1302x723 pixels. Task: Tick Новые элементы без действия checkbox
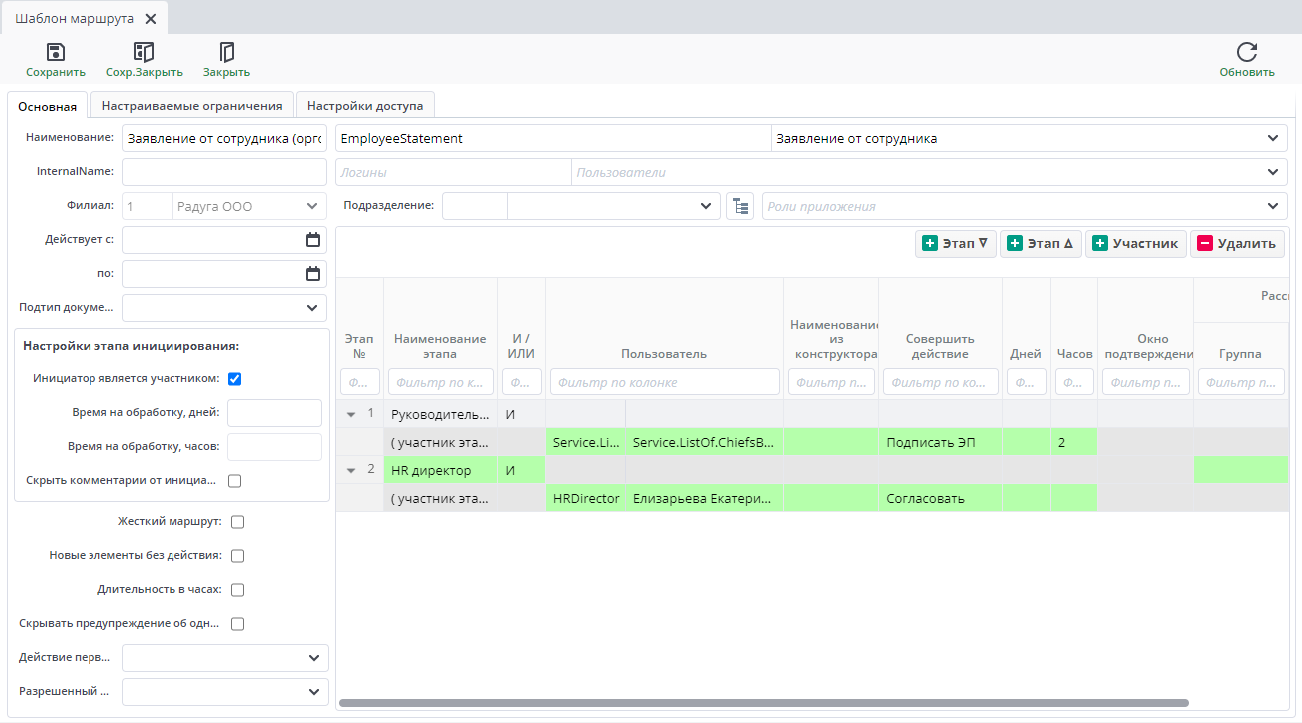[238, 556]
